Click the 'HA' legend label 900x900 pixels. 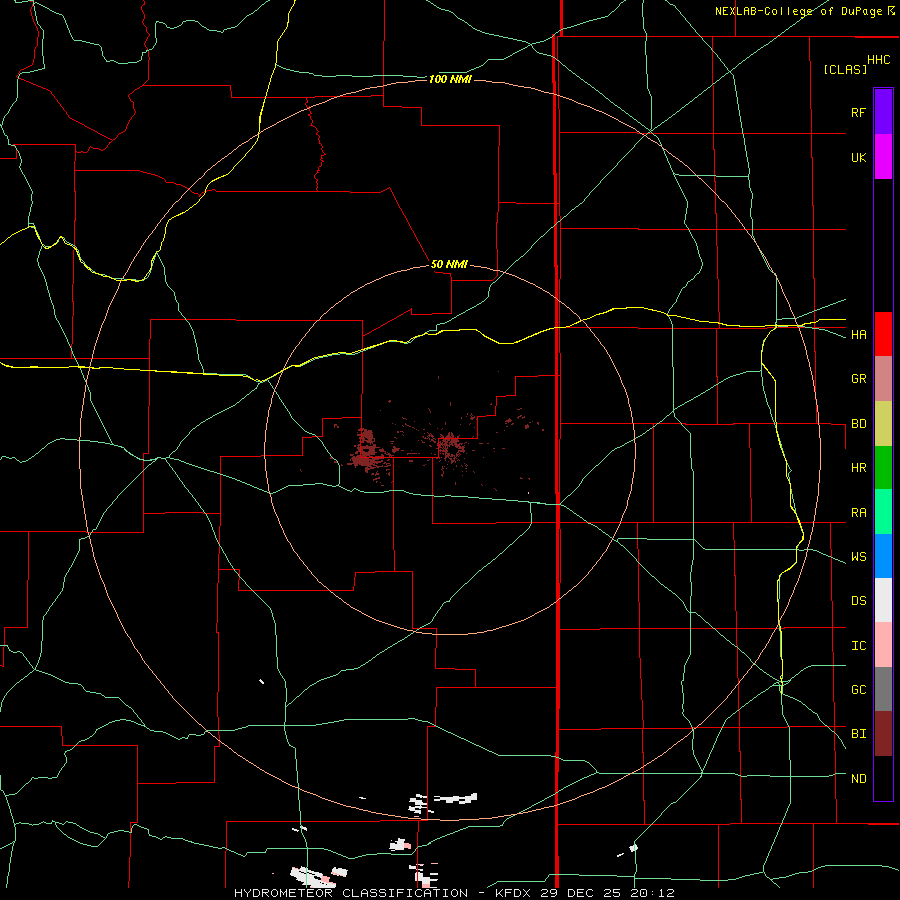[x=858, y=335]
